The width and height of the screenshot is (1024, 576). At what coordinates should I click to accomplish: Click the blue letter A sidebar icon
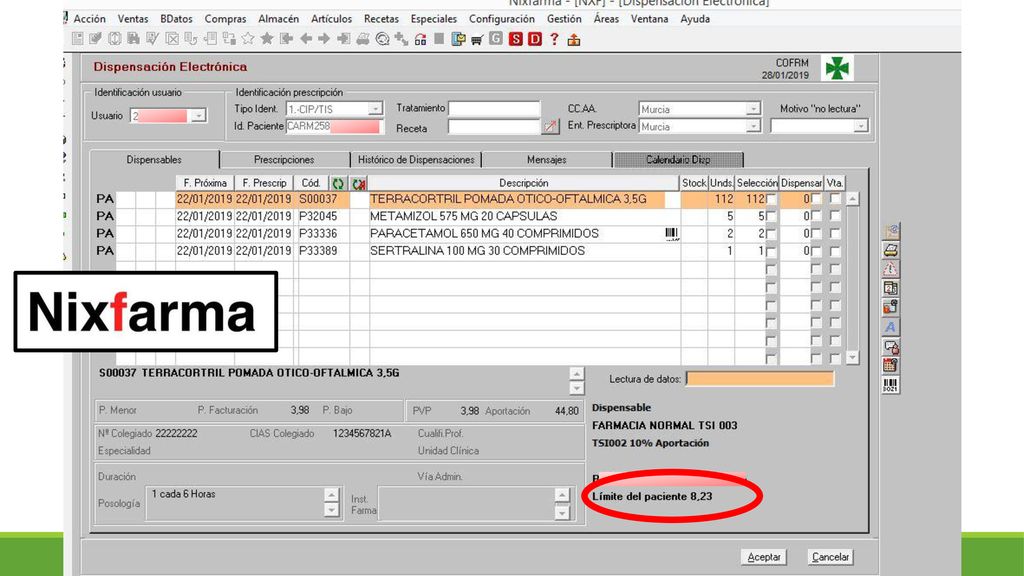890,327
